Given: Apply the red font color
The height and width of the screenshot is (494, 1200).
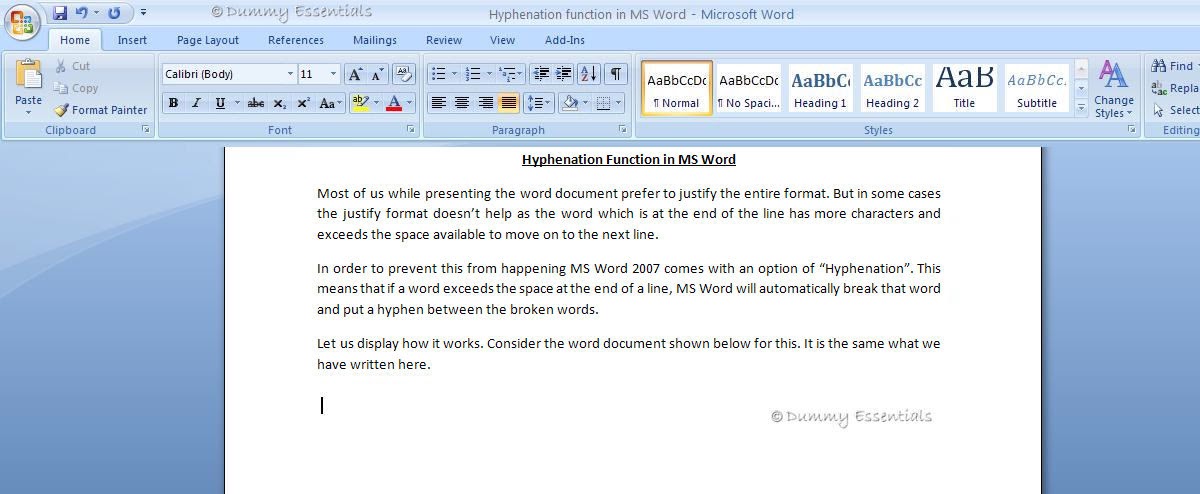Looking at the screenshot, I should click(394, 103).
